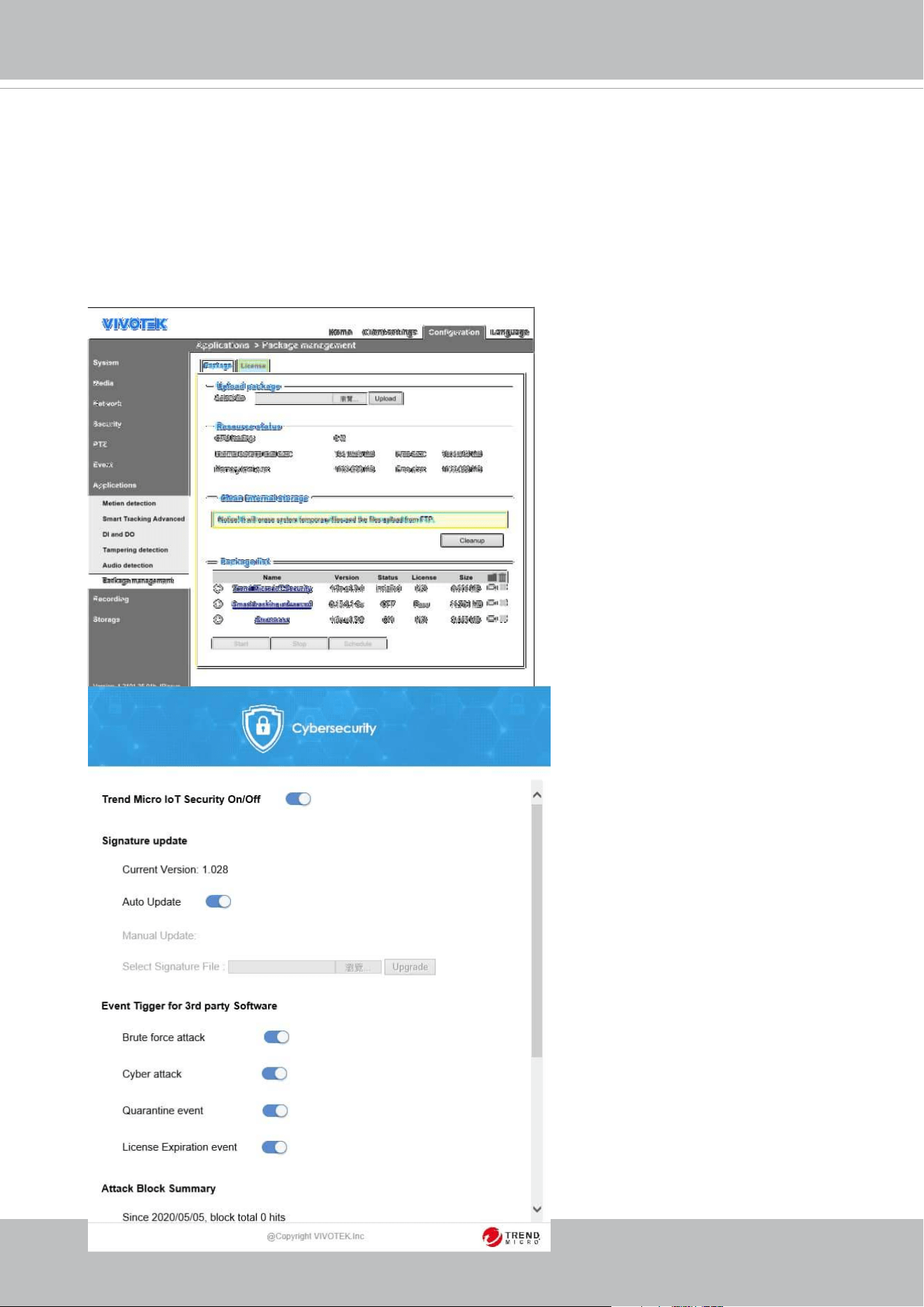Screen dimensions: 924x1307
Task: Click the camera icon in the Smart tracking advanced row
Action: tap(492, 603)
